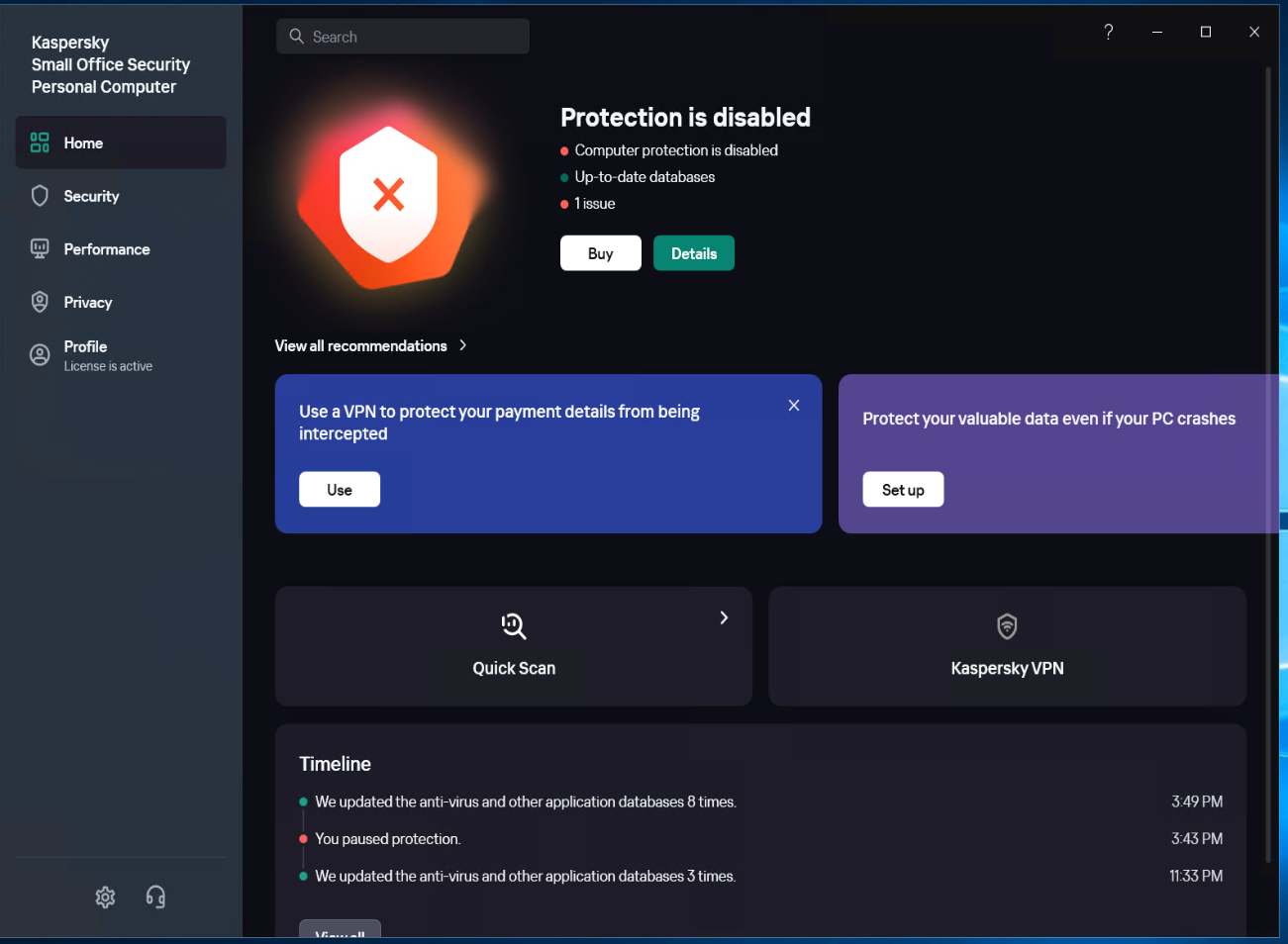Click timeline entry updated databases 8 times
This screenshot has height=944, width=1288.
(526, 802)
